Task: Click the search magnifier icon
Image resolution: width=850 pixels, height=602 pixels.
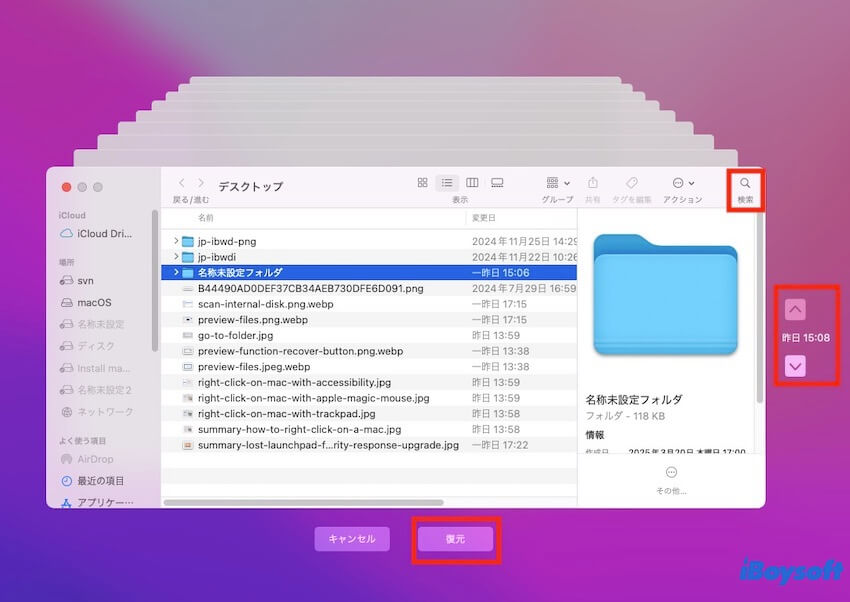Action: 745,183
